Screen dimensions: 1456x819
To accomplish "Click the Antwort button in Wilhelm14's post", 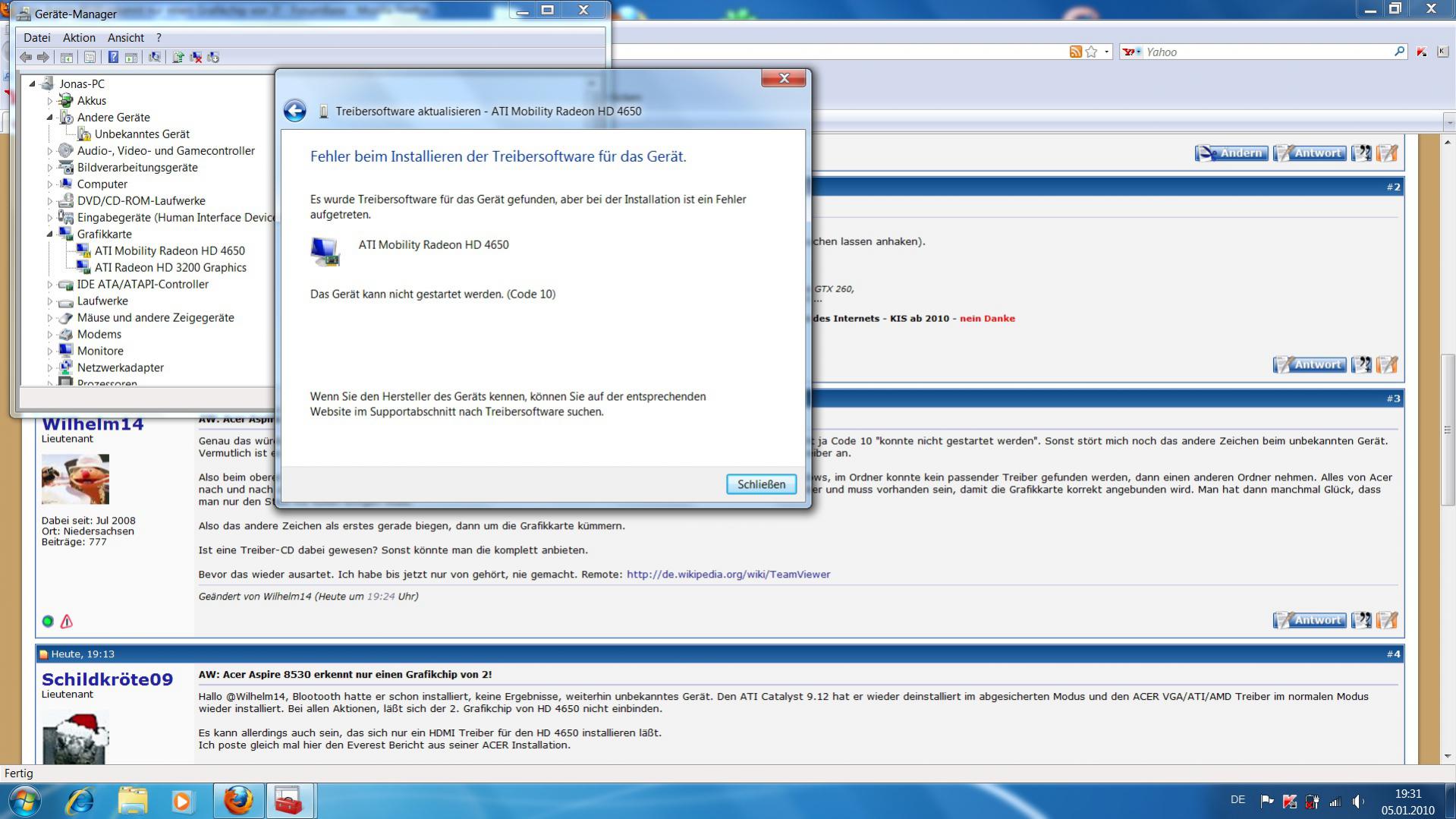I will [x=1310, y=620].
